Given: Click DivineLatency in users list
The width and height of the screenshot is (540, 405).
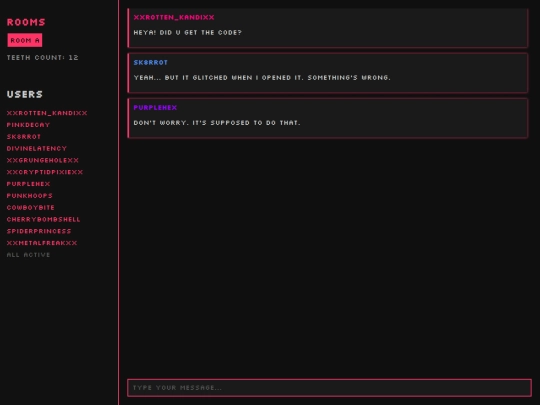Looking at the screenshot, I should coord(37,148).
